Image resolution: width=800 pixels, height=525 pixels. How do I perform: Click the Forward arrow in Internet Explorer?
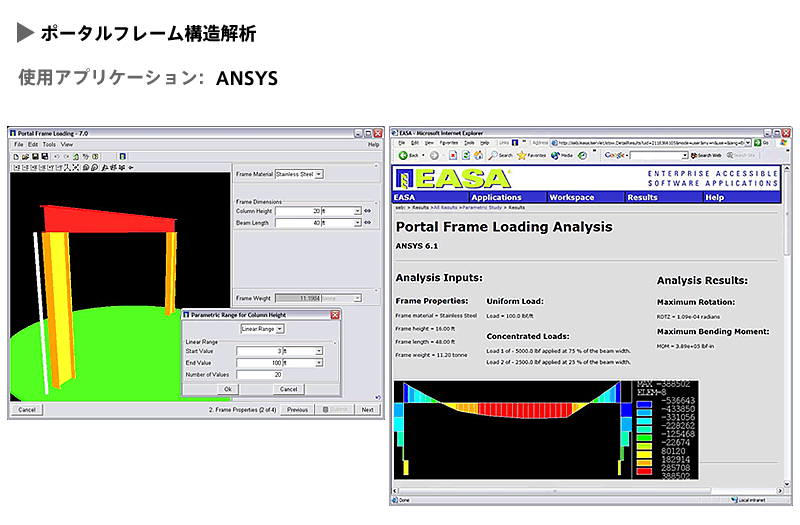point(434,155)
